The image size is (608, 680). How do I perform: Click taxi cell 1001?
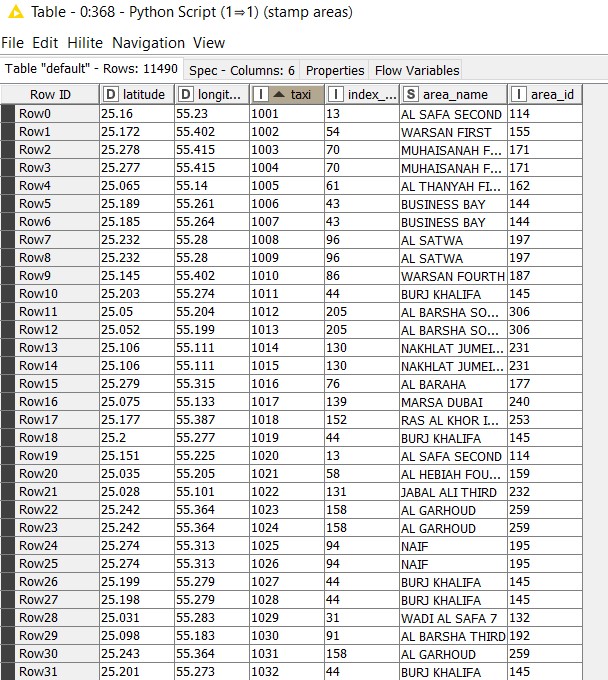coord(287,114)
